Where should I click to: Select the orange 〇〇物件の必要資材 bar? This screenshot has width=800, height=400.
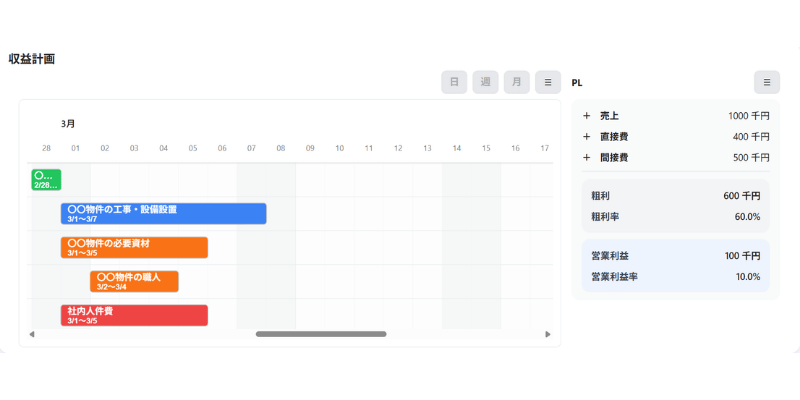(x=134, y=248)
